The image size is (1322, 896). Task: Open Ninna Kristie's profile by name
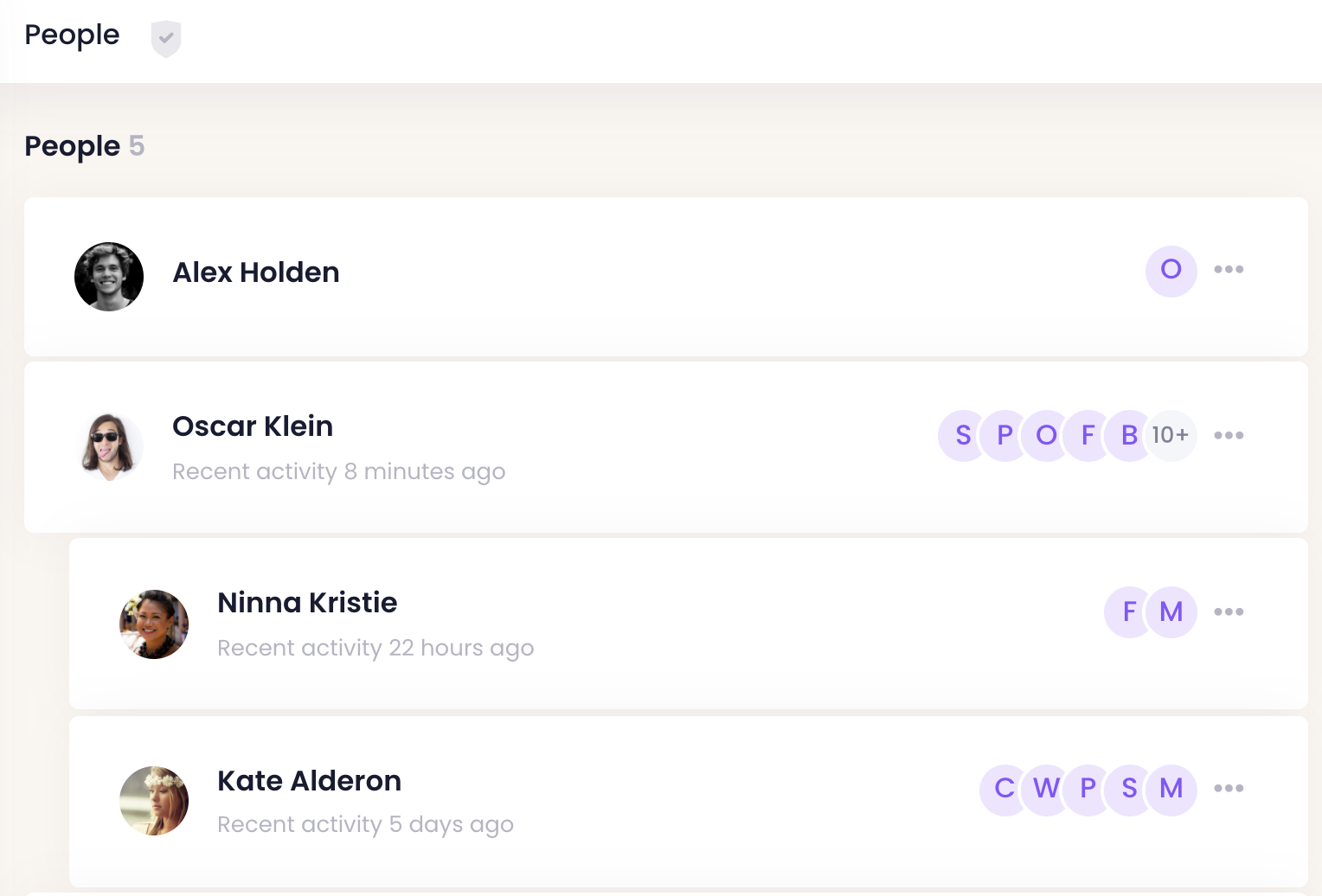[307, 603]
